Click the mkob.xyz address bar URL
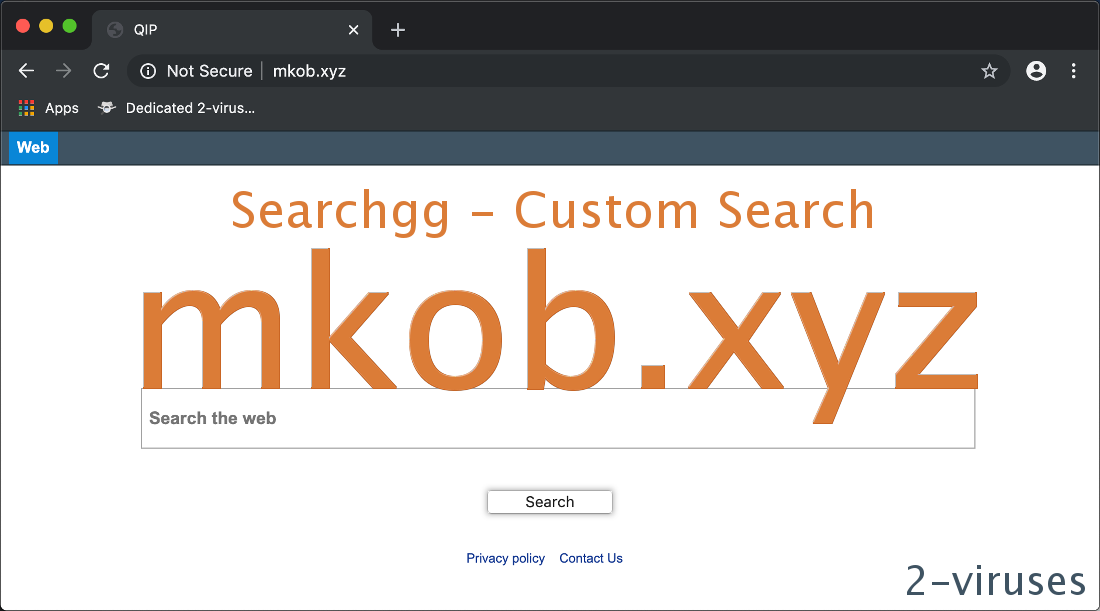1100x611 pixels. point(308,71)
